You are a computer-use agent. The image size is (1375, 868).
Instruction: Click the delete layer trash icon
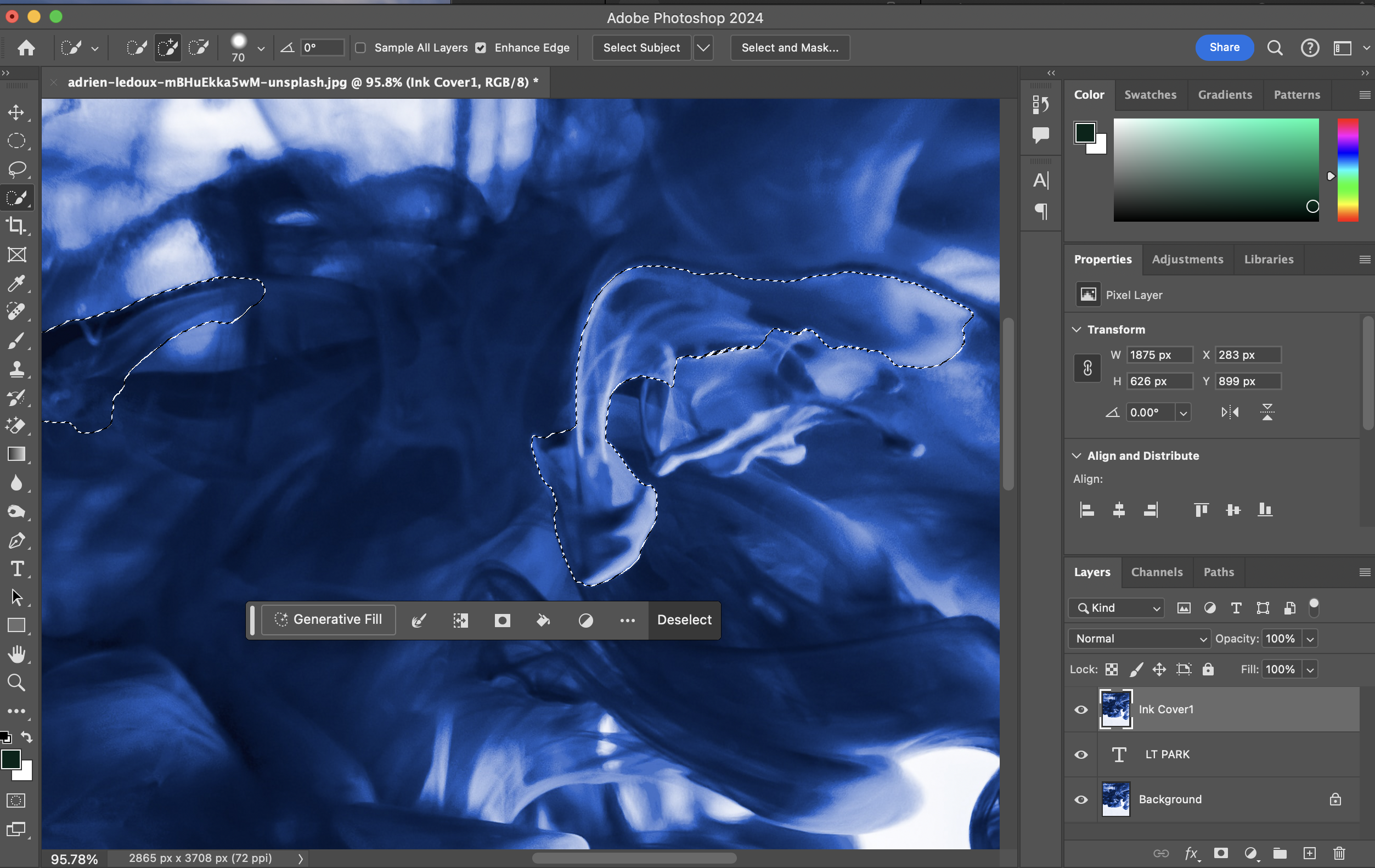pyautogui.click(x=1338, y=853)
